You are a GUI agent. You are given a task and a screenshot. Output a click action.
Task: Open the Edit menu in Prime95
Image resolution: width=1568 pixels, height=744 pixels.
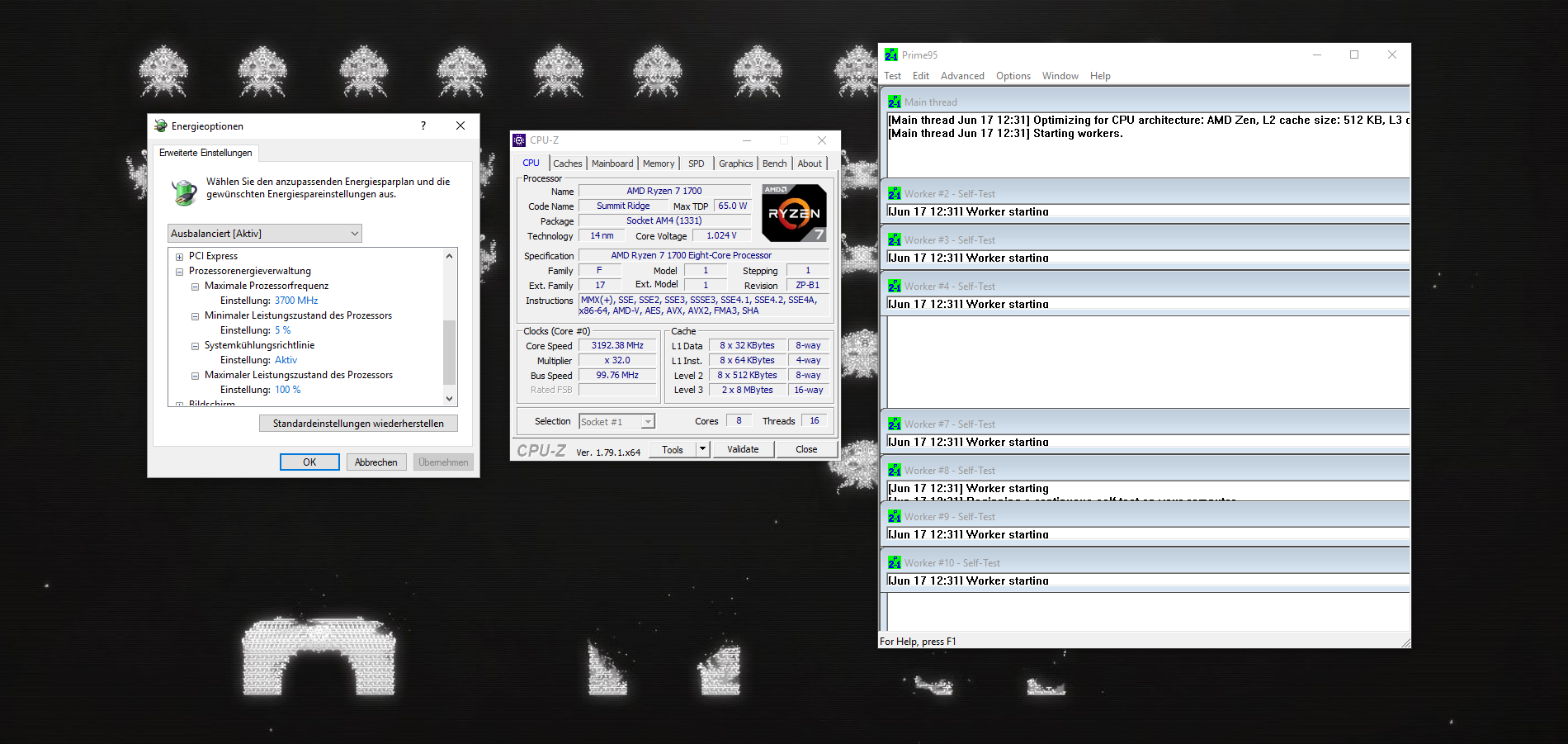(921, 76)
